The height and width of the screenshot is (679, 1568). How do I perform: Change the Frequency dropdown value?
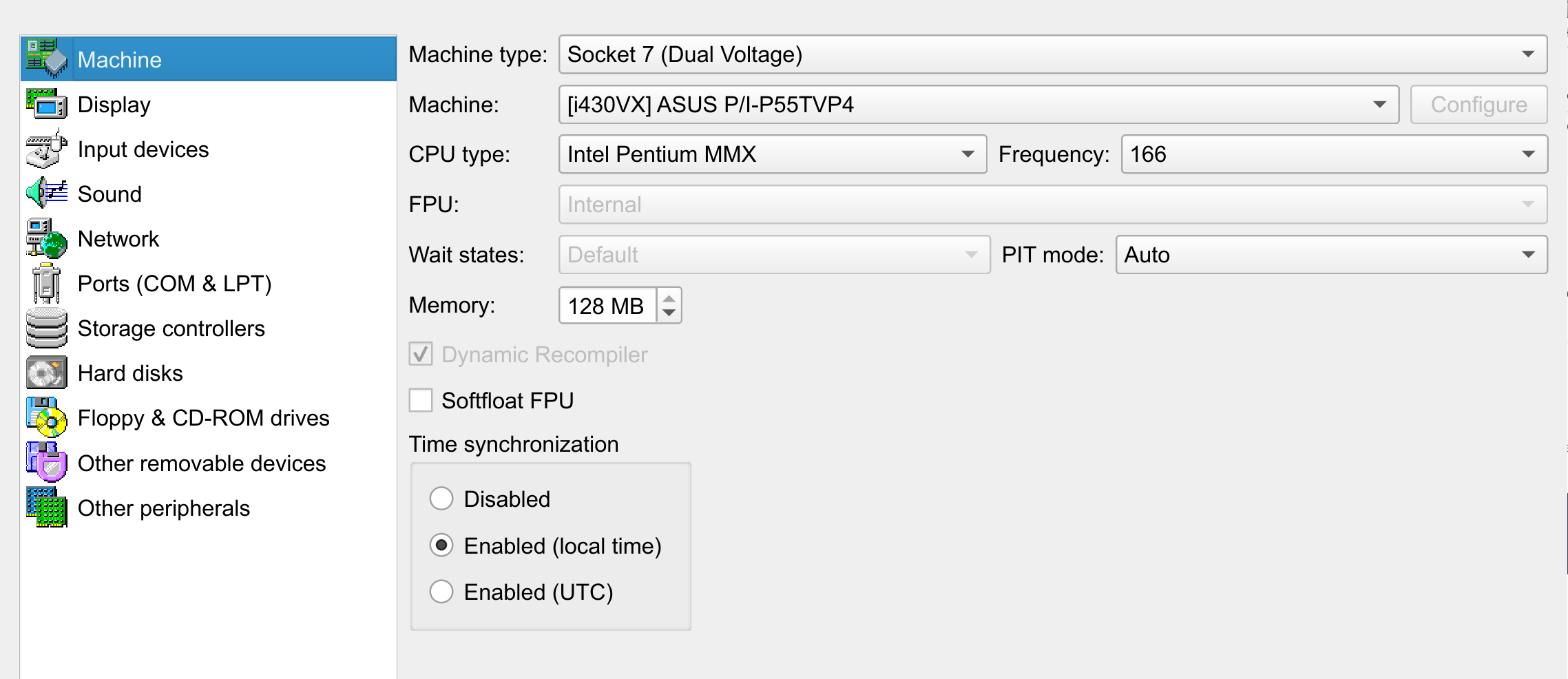click(x=1334, y=154)
